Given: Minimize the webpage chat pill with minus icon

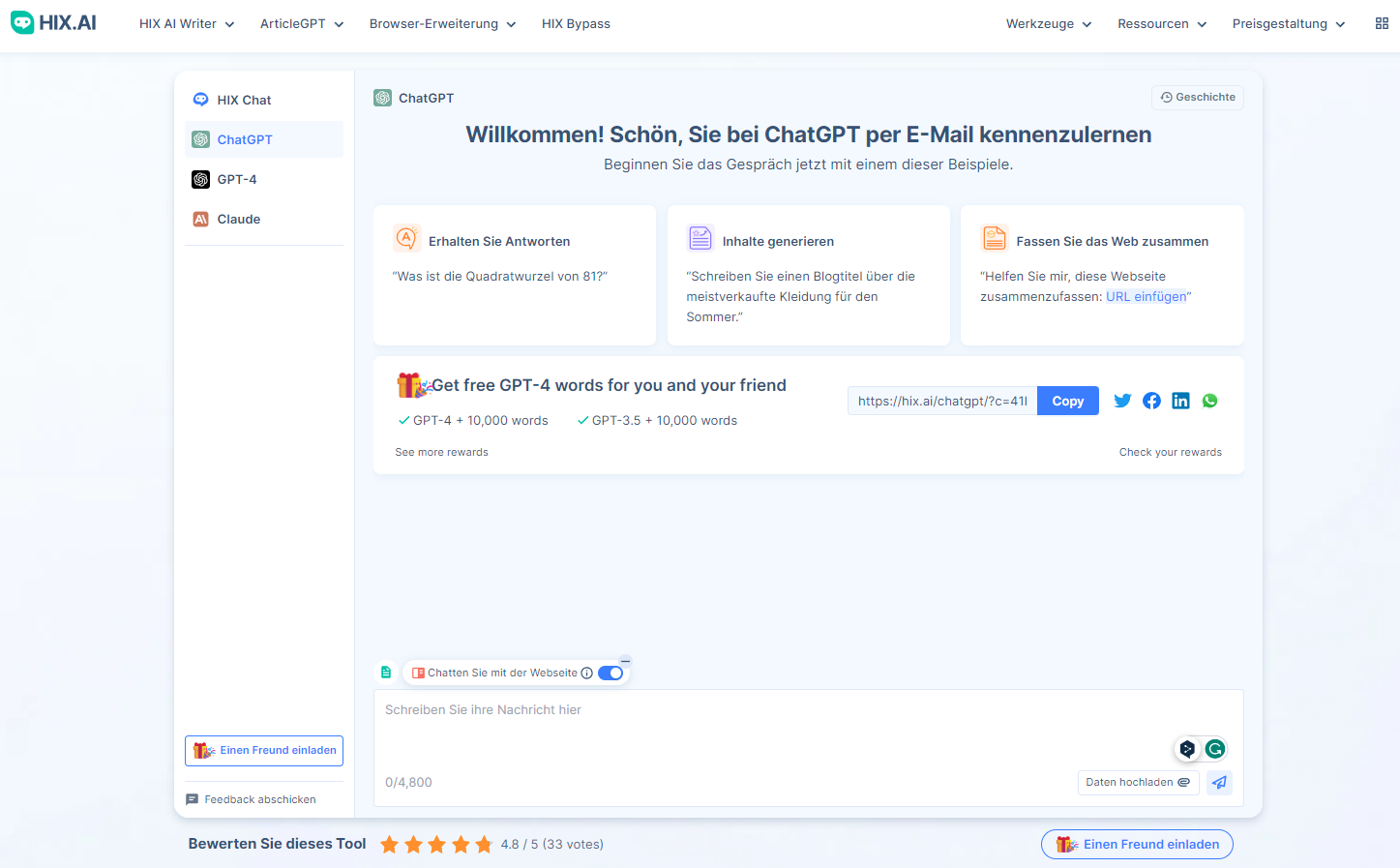Looking at the screenshot, I should click(x=625, y=661).
